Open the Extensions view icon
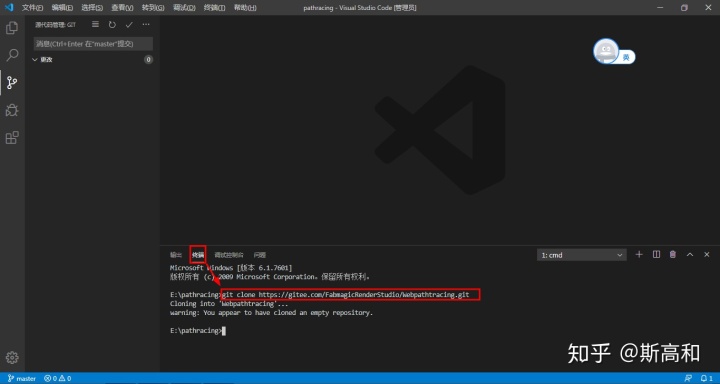Image resolution: width=720 pixels, height=384 pixels. pyautogui.click(x=12, y=137)
